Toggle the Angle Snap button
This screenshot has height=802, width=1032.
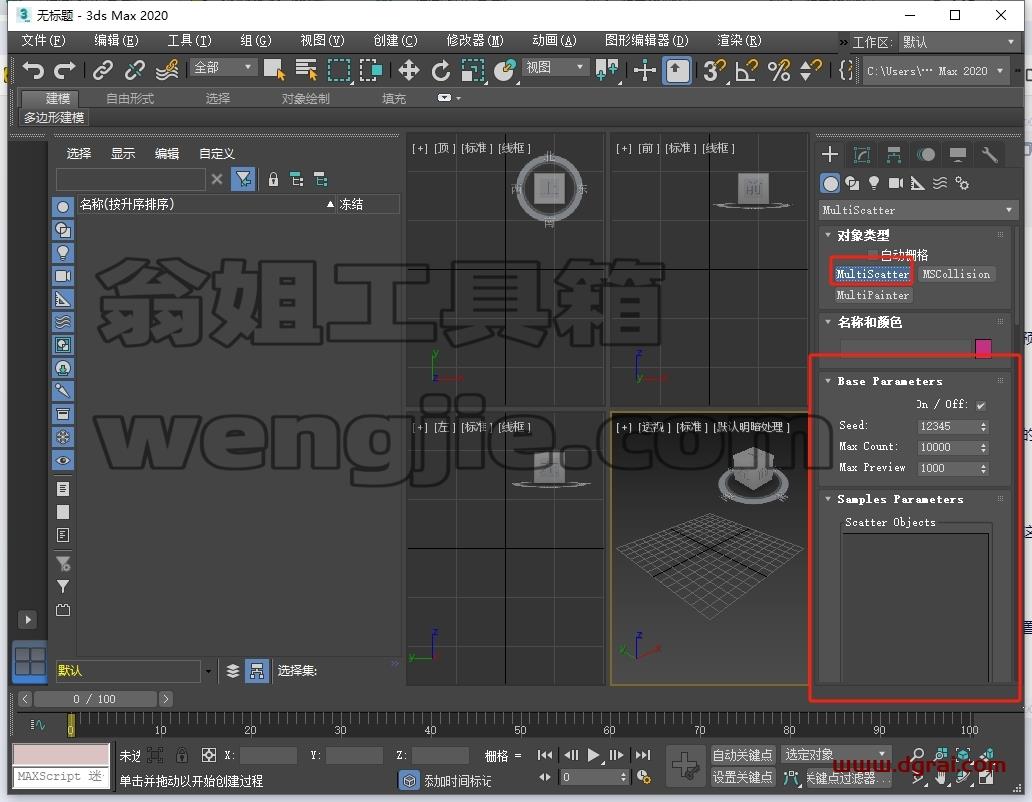[746, 70]
